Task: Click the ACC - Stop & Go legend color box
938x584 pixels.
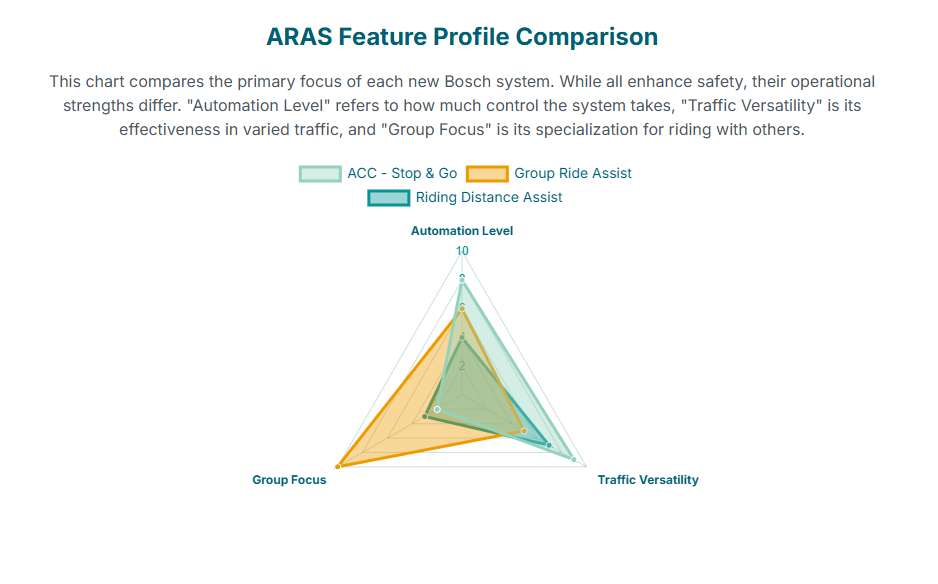Action: pos(320,174)
